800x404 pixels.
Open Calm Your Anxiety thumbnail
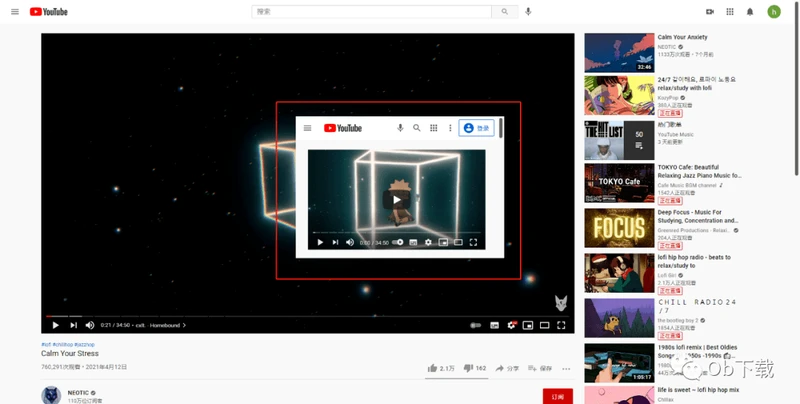pyautogui.click(x=619, y=53)
